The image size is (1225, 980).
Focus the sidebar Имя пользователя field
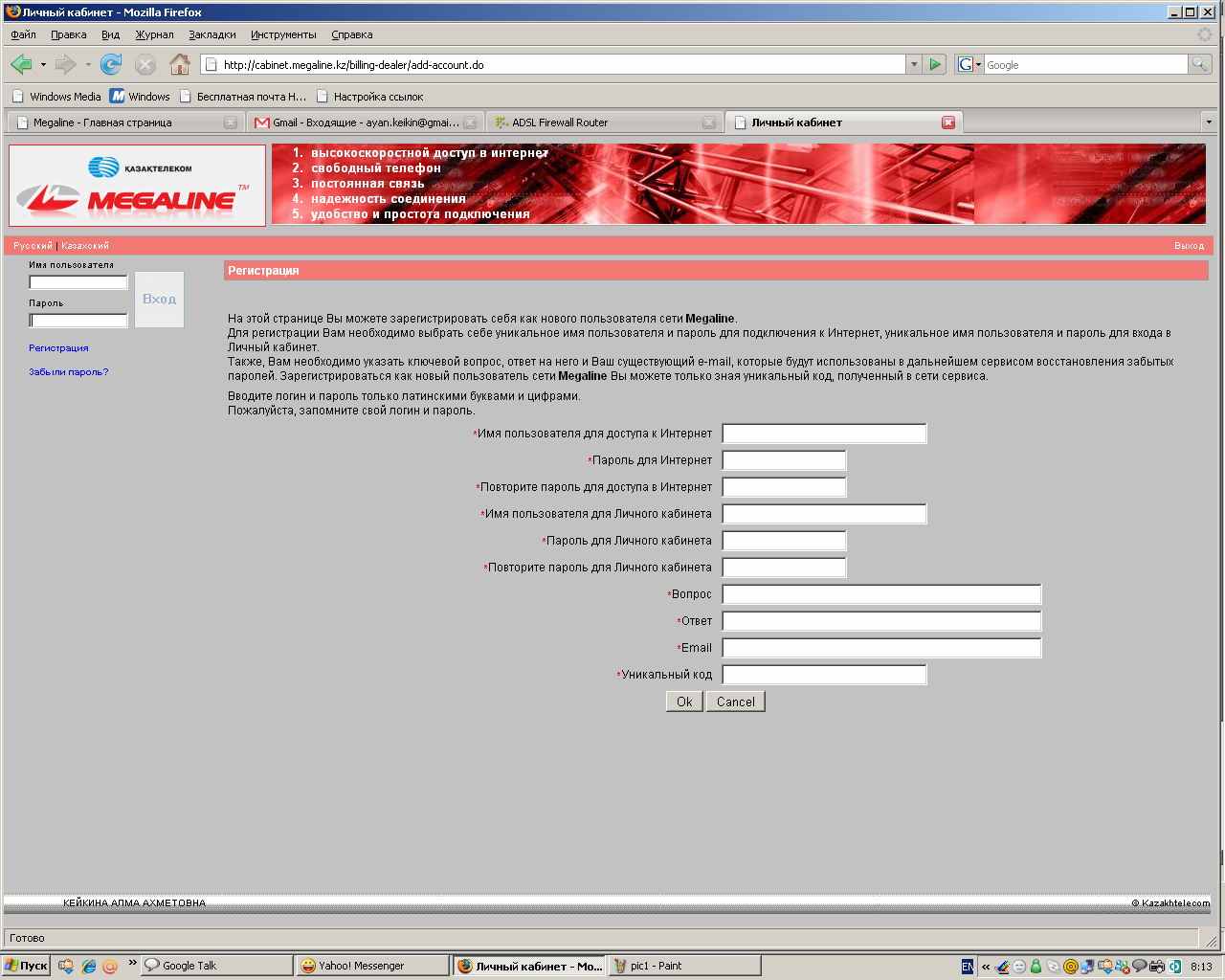point(78,282)
